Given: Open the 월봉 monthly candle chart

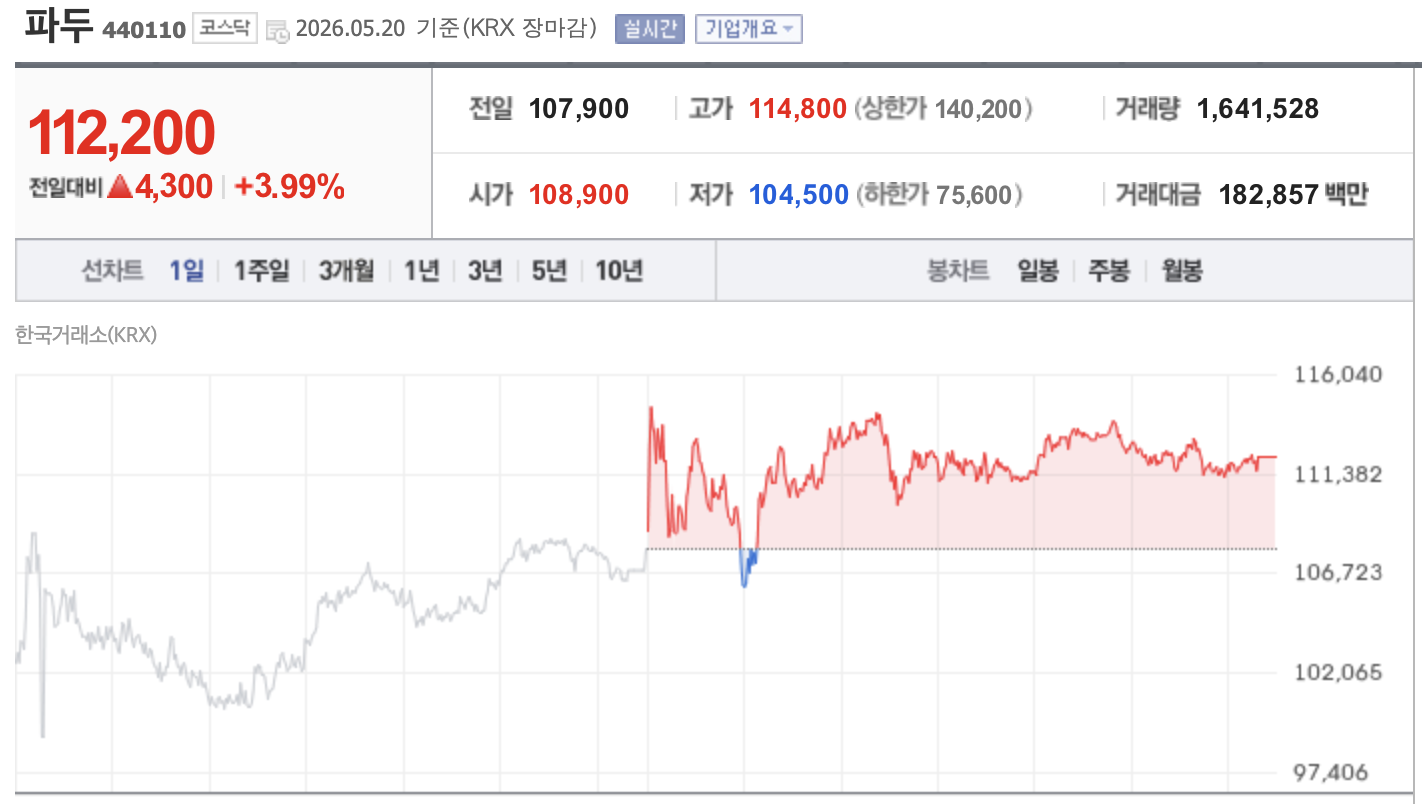Looking at the screenshot, I should point(1181,270).
